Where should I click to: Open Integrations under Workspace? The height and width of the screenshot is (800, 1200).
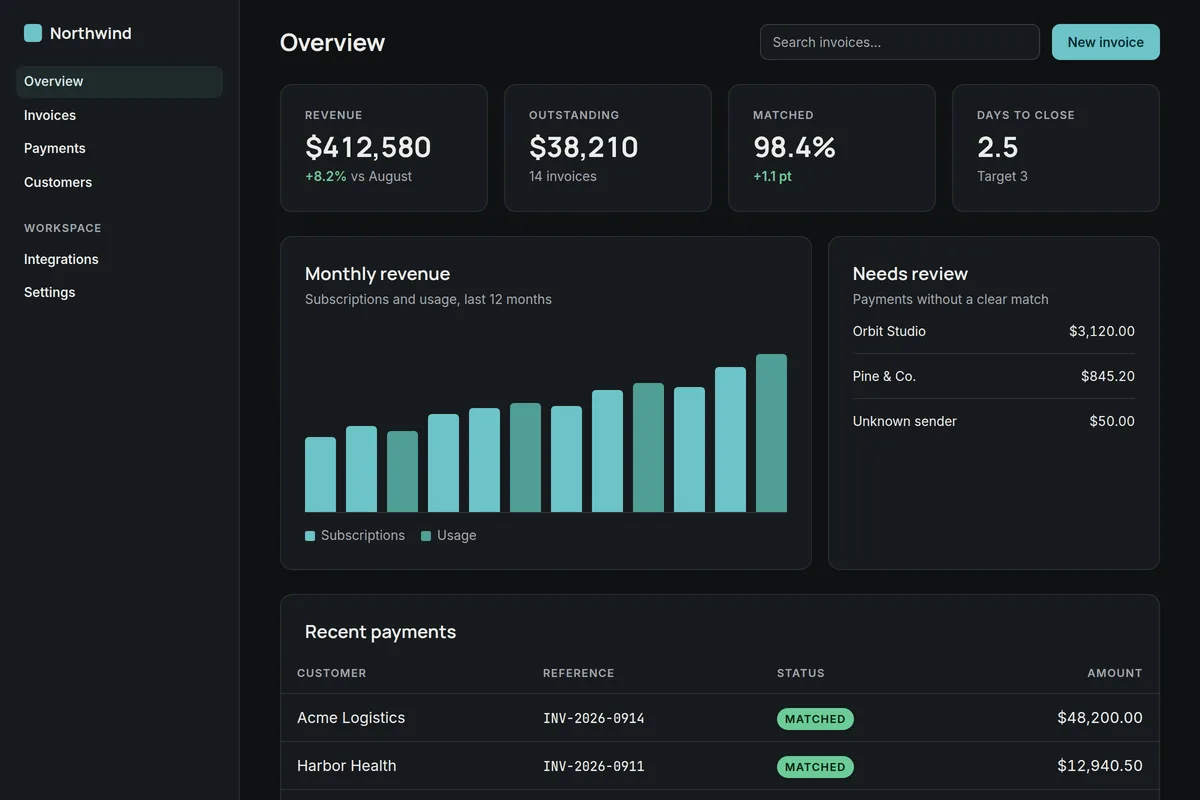point(119,259)
